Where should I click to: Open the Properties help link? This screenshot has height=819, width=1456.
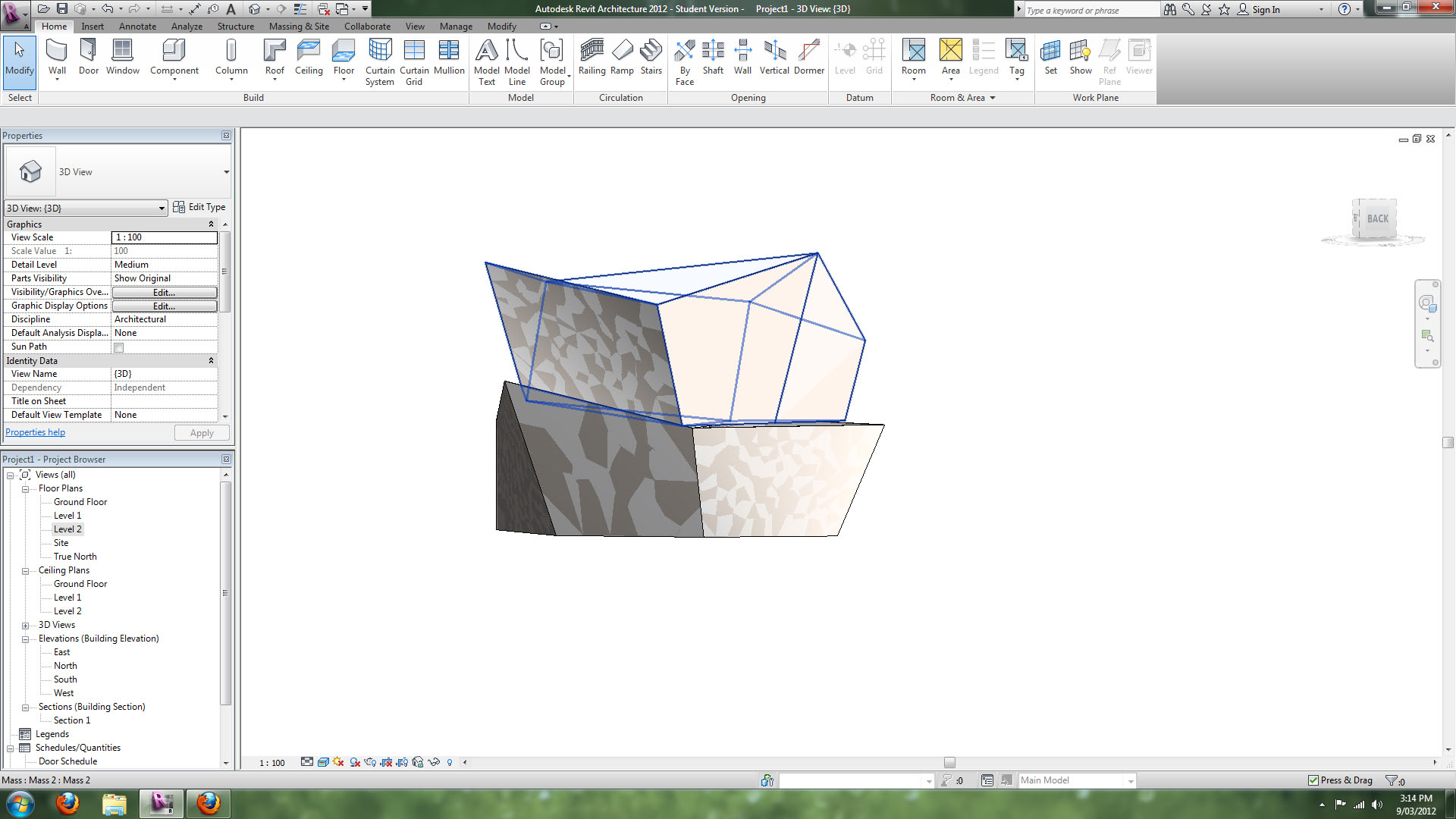tap(35, 432)
